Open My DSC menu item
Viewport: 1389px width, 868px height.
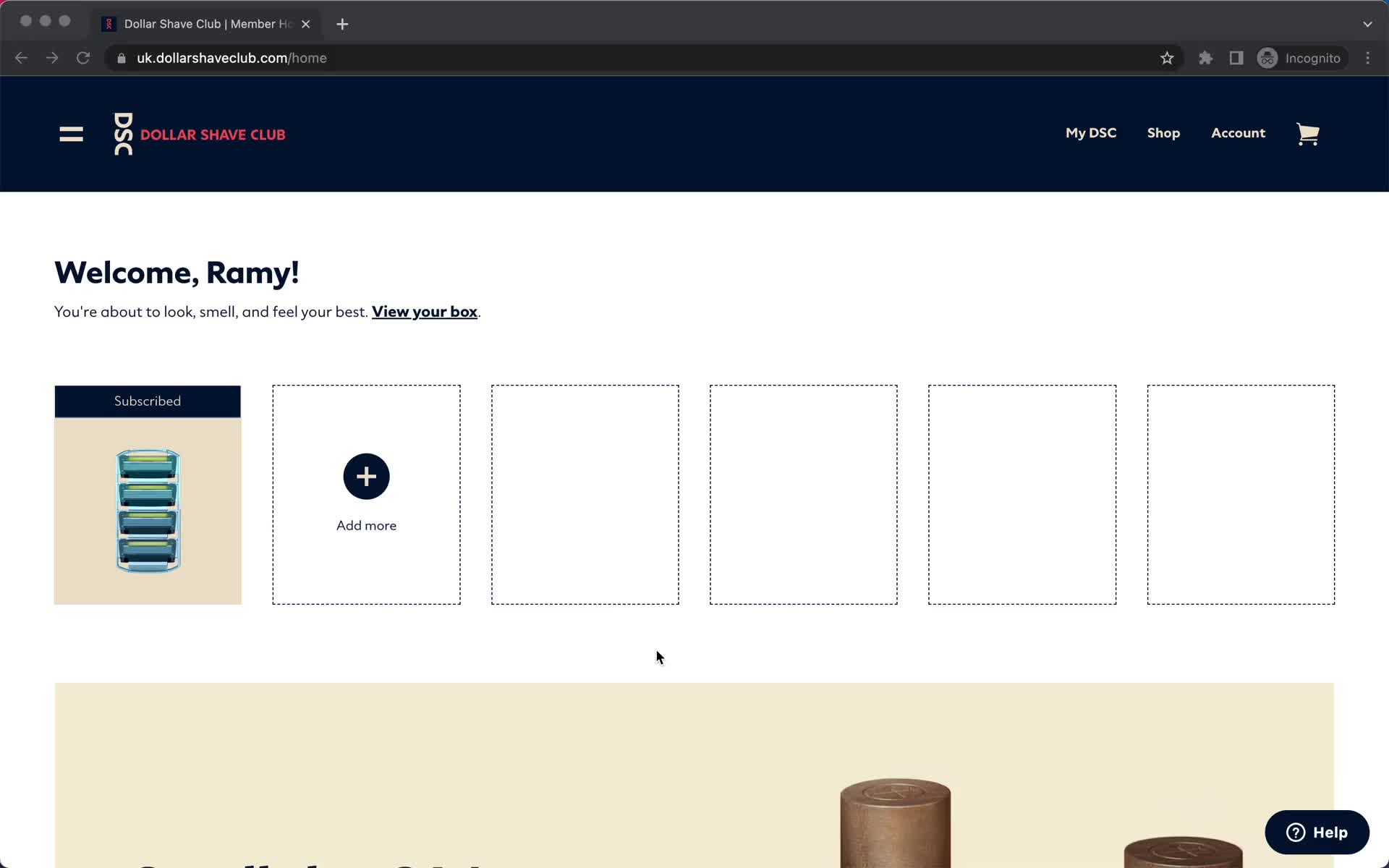tap(1090, 133)
